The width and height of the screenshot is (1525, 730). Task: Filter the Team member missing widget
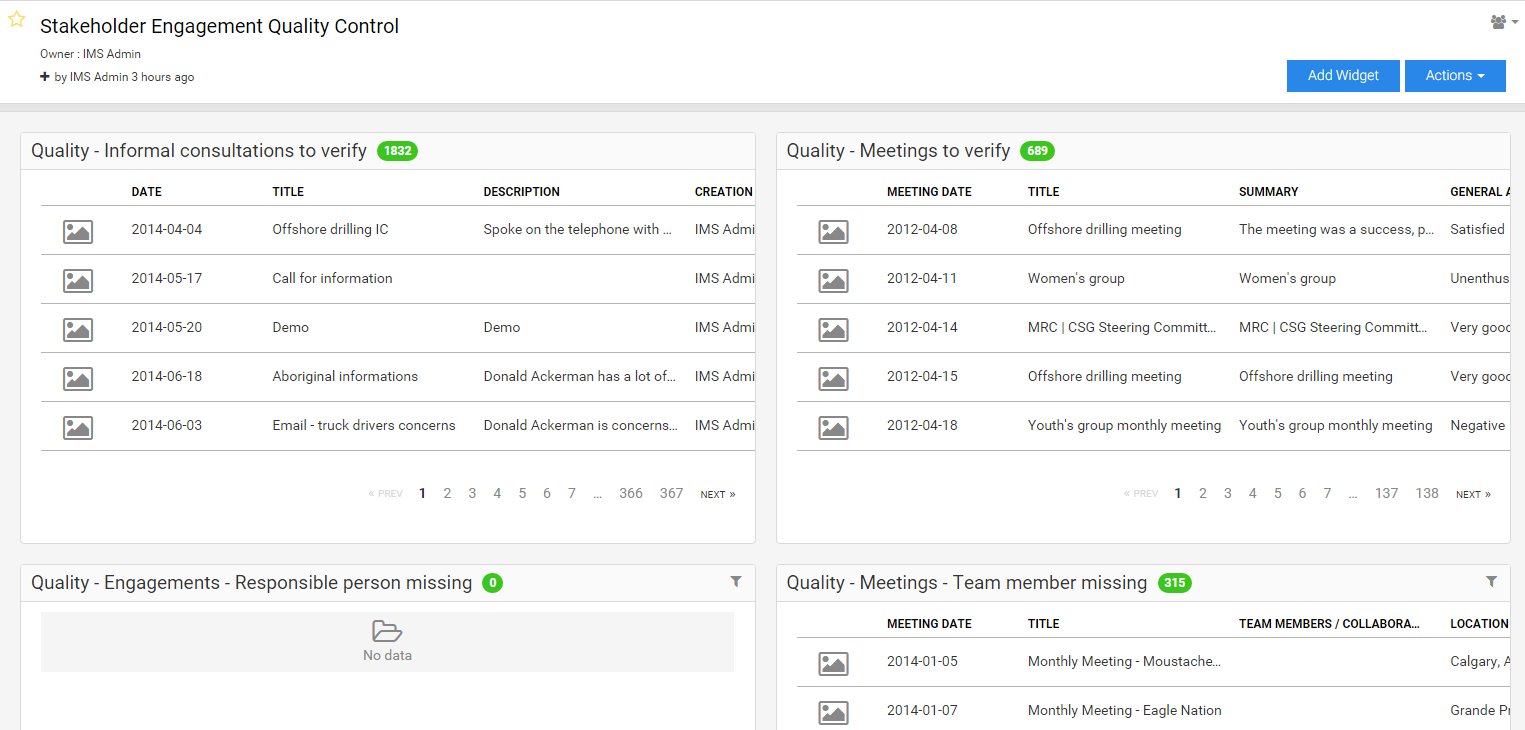coord(1491,581)
